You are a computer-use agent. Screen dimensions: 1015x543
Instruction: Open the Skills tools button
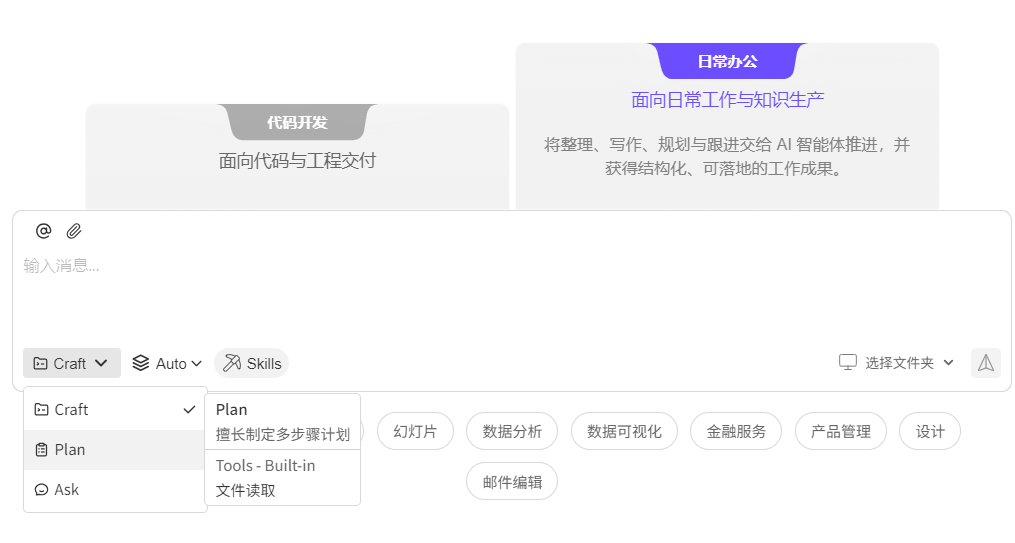coord(252,363)
